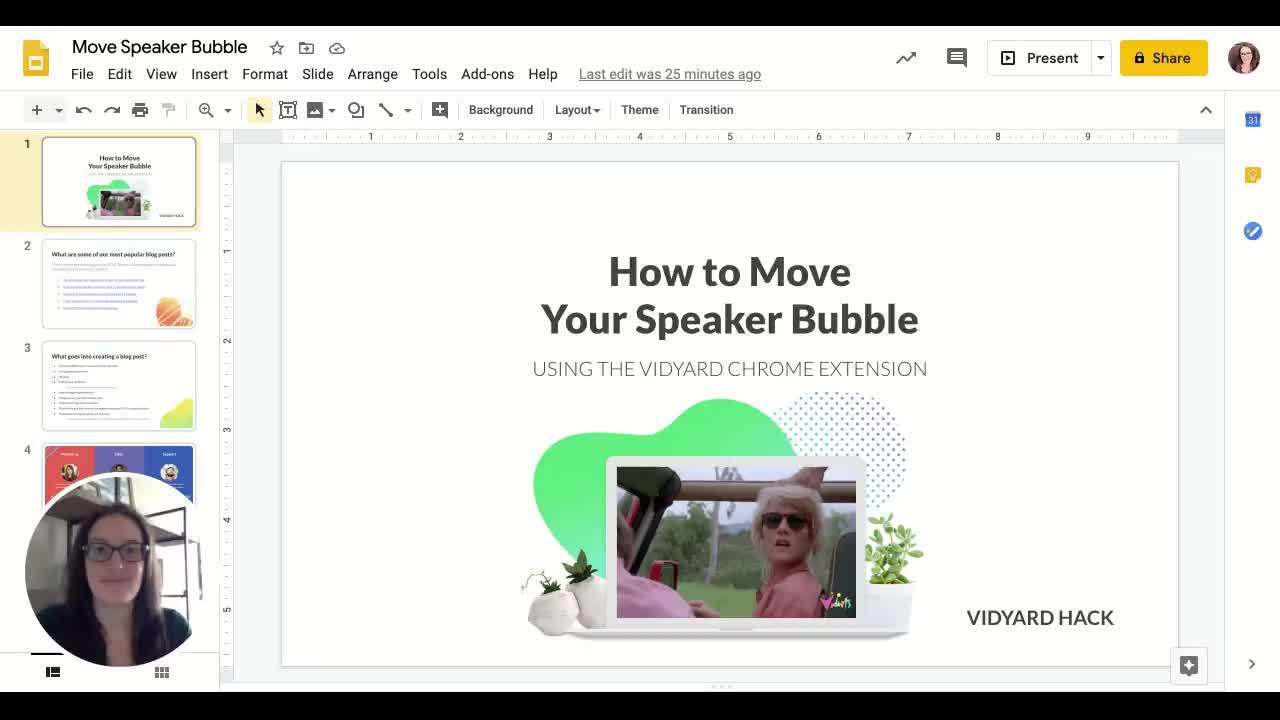1280x720 pixels.
Task: Click the Explore button
Action: 1189,666
